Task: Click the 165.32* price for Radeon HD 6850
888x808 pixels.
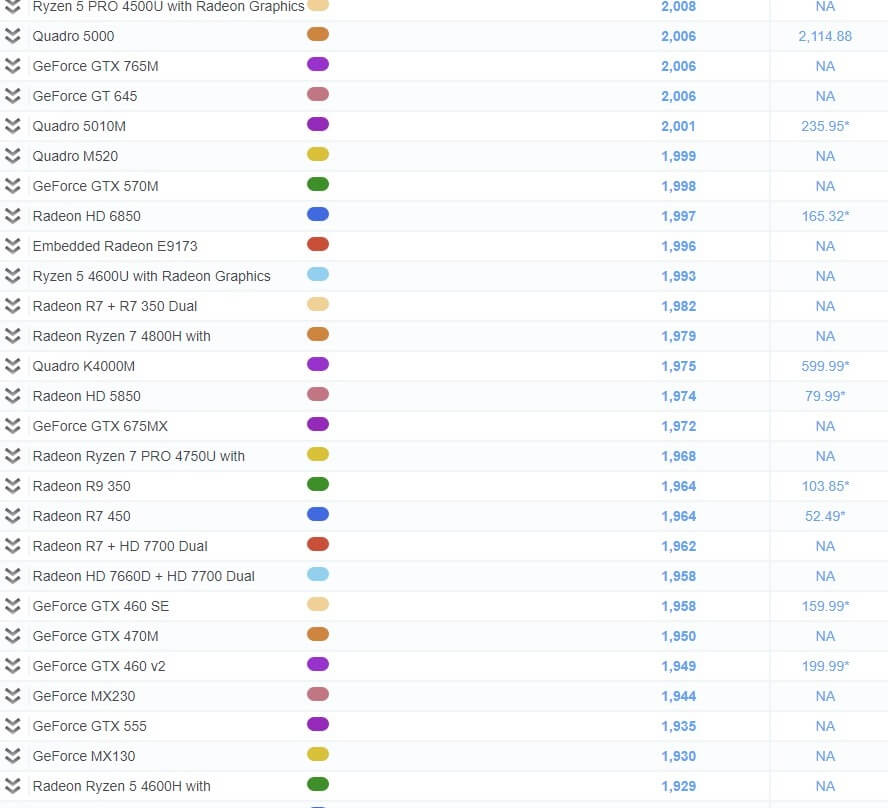Action: pos(825,216)
